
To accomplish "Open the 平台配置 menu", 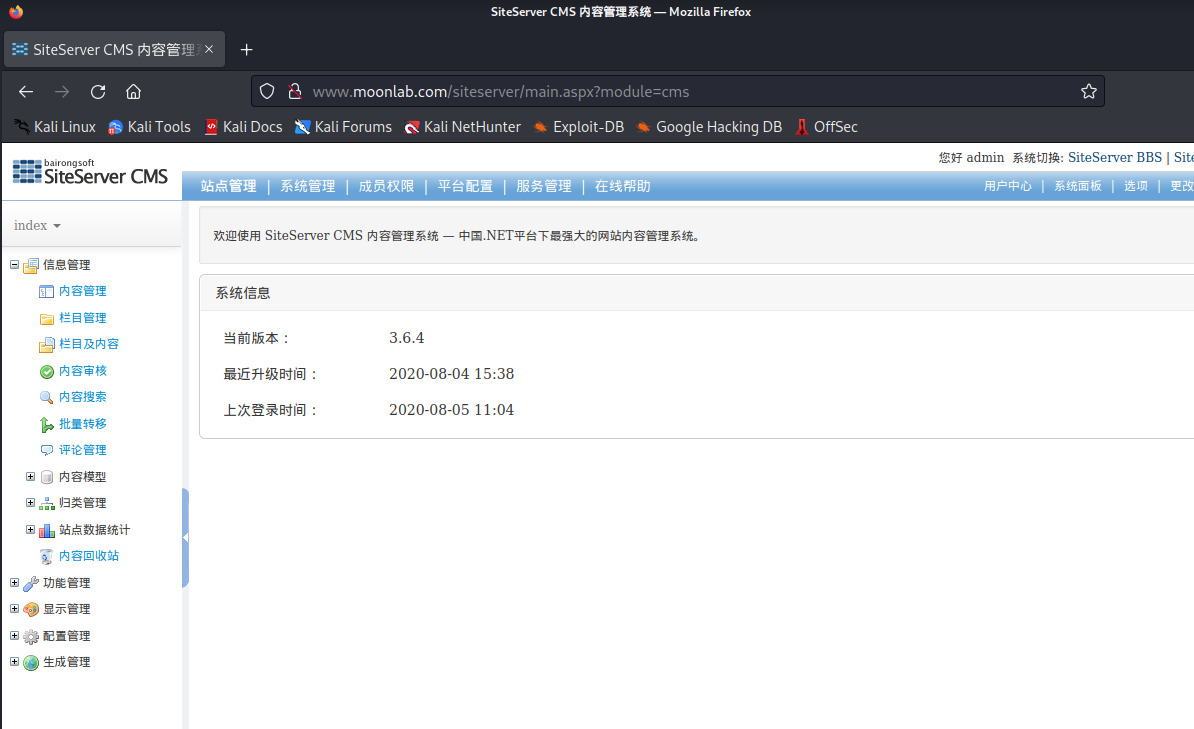I will pyautogui.click(x=465, y=187).
